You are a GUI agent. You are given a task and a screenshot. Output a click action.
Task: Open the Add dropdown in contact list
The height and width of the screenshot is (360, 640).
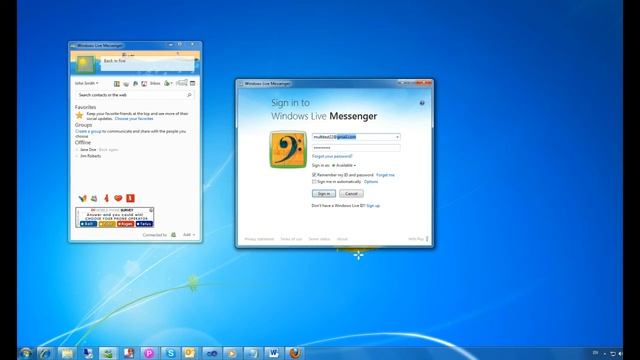189,235
